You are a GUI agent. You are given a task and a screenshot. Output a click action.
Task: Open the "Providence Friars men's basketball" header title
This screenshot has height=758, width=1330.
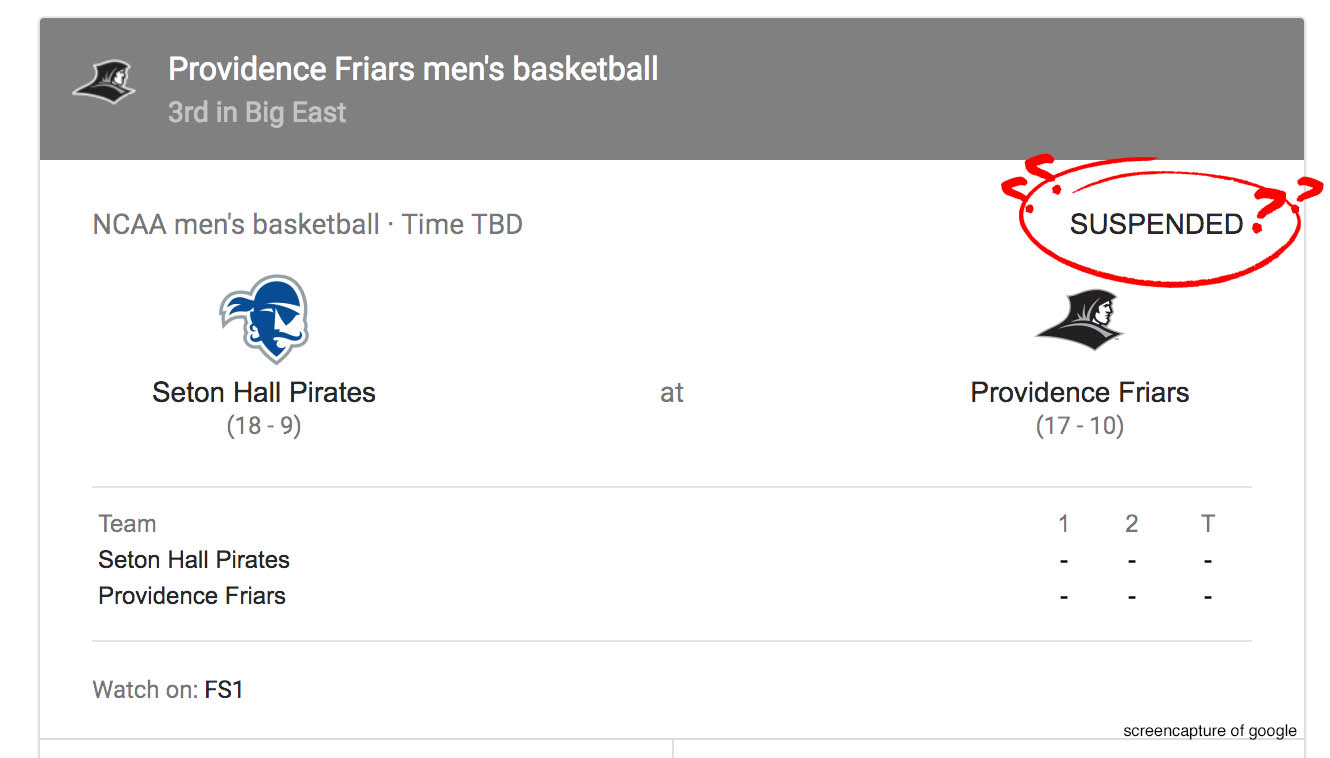pyautogui.click(x=413, y=69)
